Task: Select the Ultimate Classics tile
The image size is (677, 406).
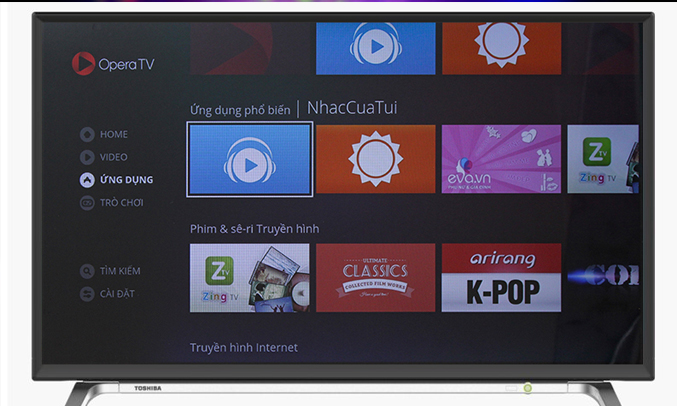Action: click(x=376, y=278)
